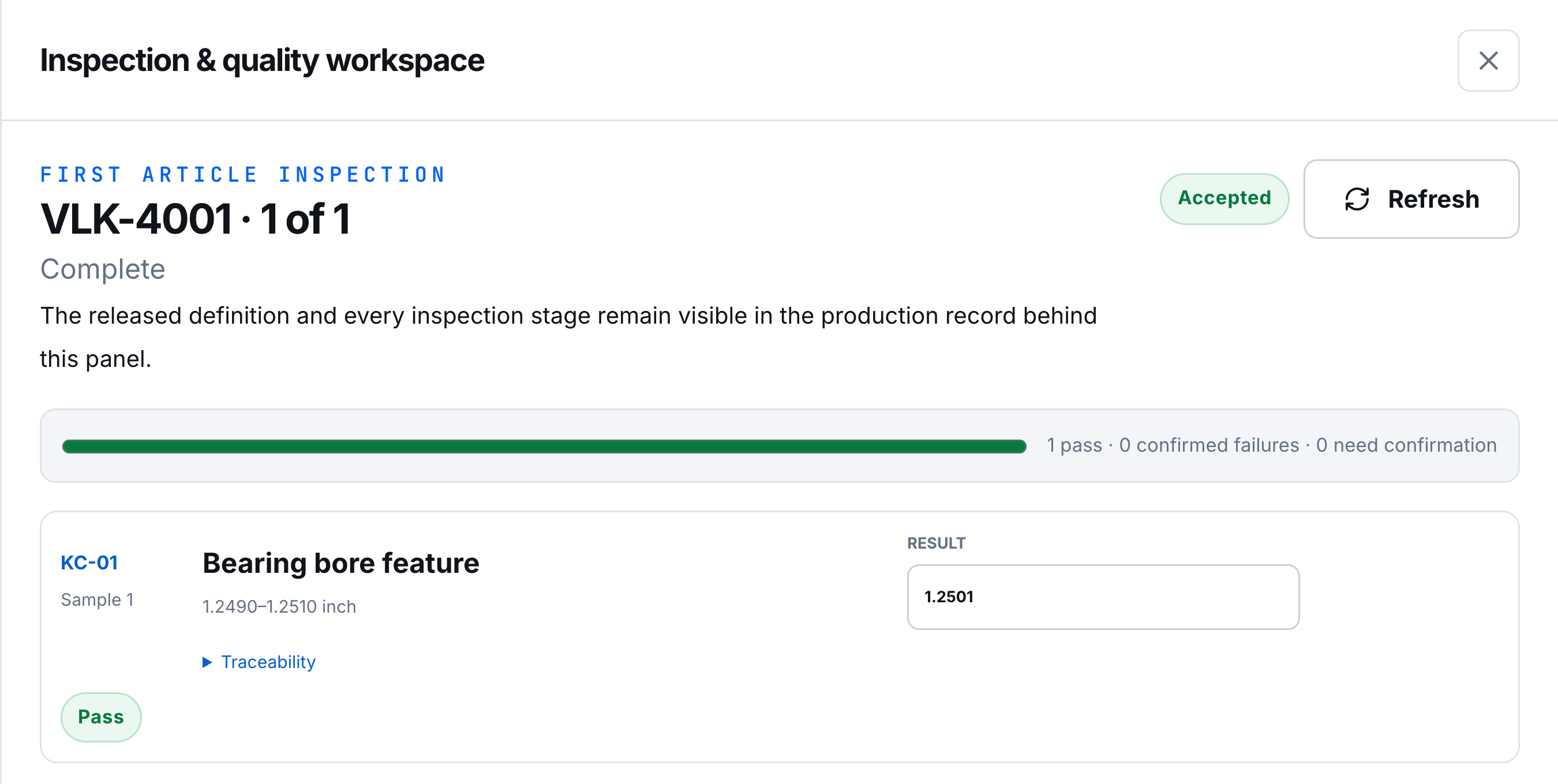The image size is (1558, 784).
Task: Click the 'FIRST ARTICLE INSPECTION' label
Action: (x=242, y=175)
